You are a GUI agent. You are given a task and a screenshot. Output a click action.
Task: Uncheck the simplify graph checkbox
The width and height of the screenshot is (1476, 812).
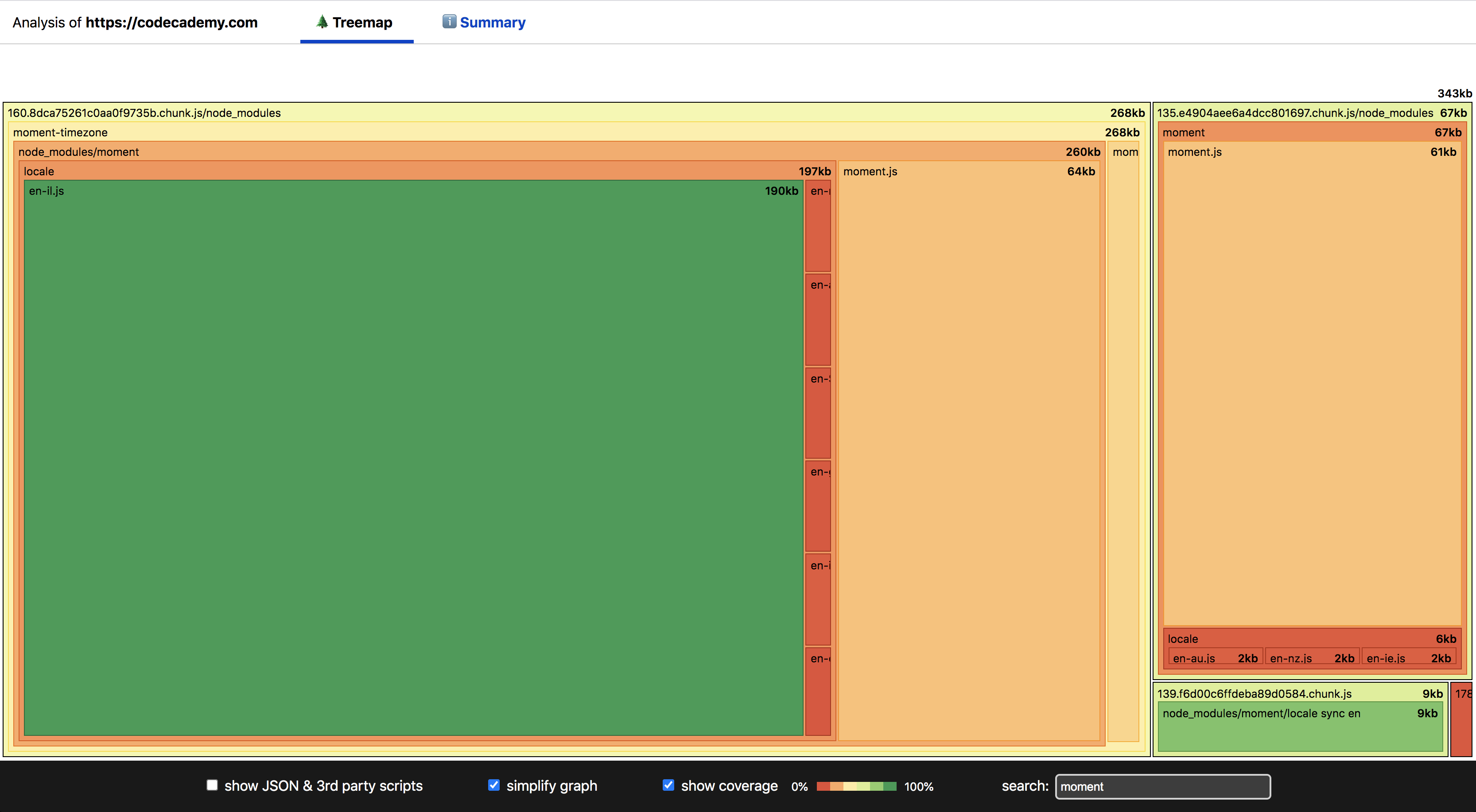pos(493,785)
